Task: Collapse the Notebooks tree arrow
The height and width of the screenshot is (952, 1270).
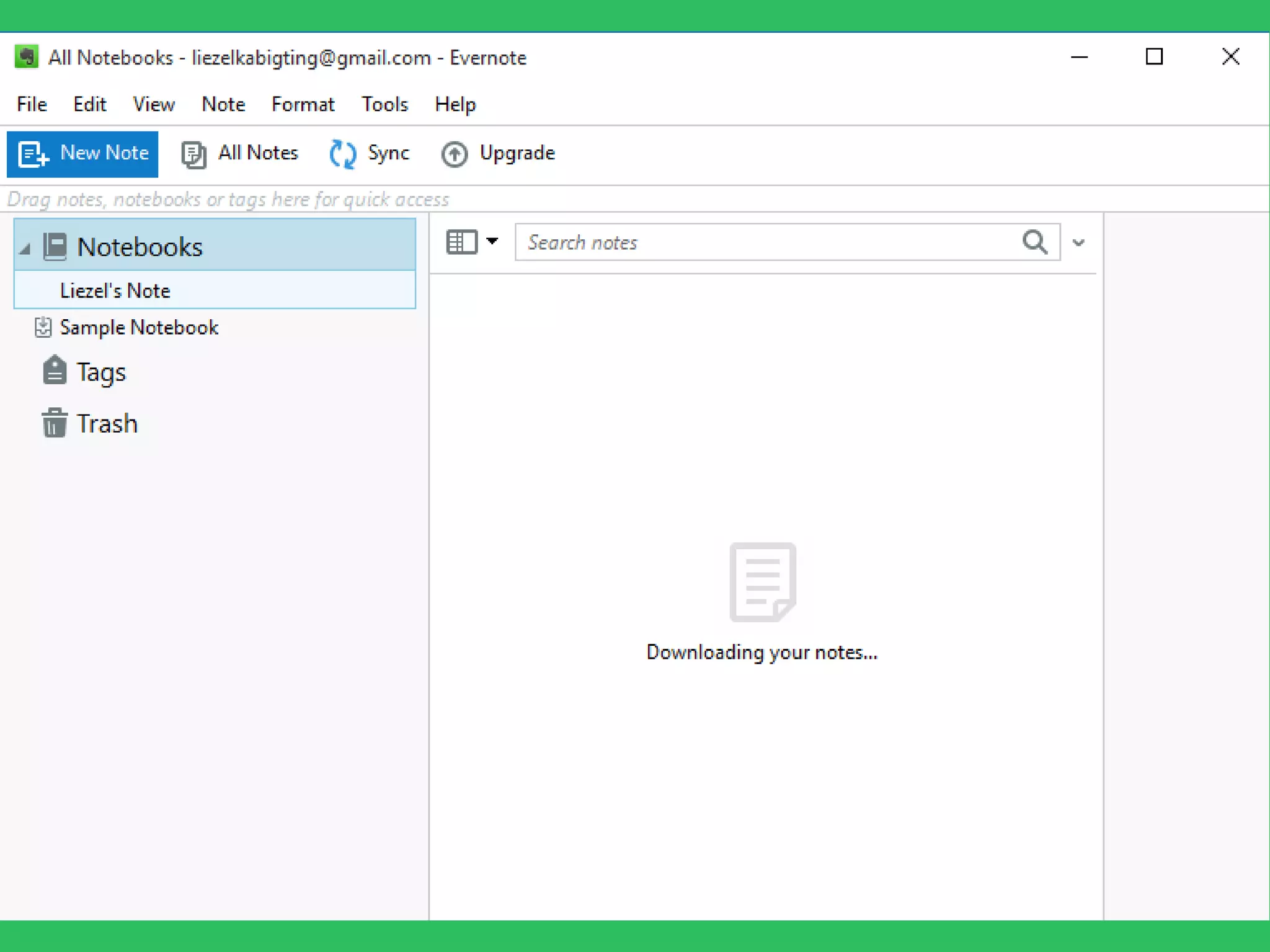Action: [25, 249]
